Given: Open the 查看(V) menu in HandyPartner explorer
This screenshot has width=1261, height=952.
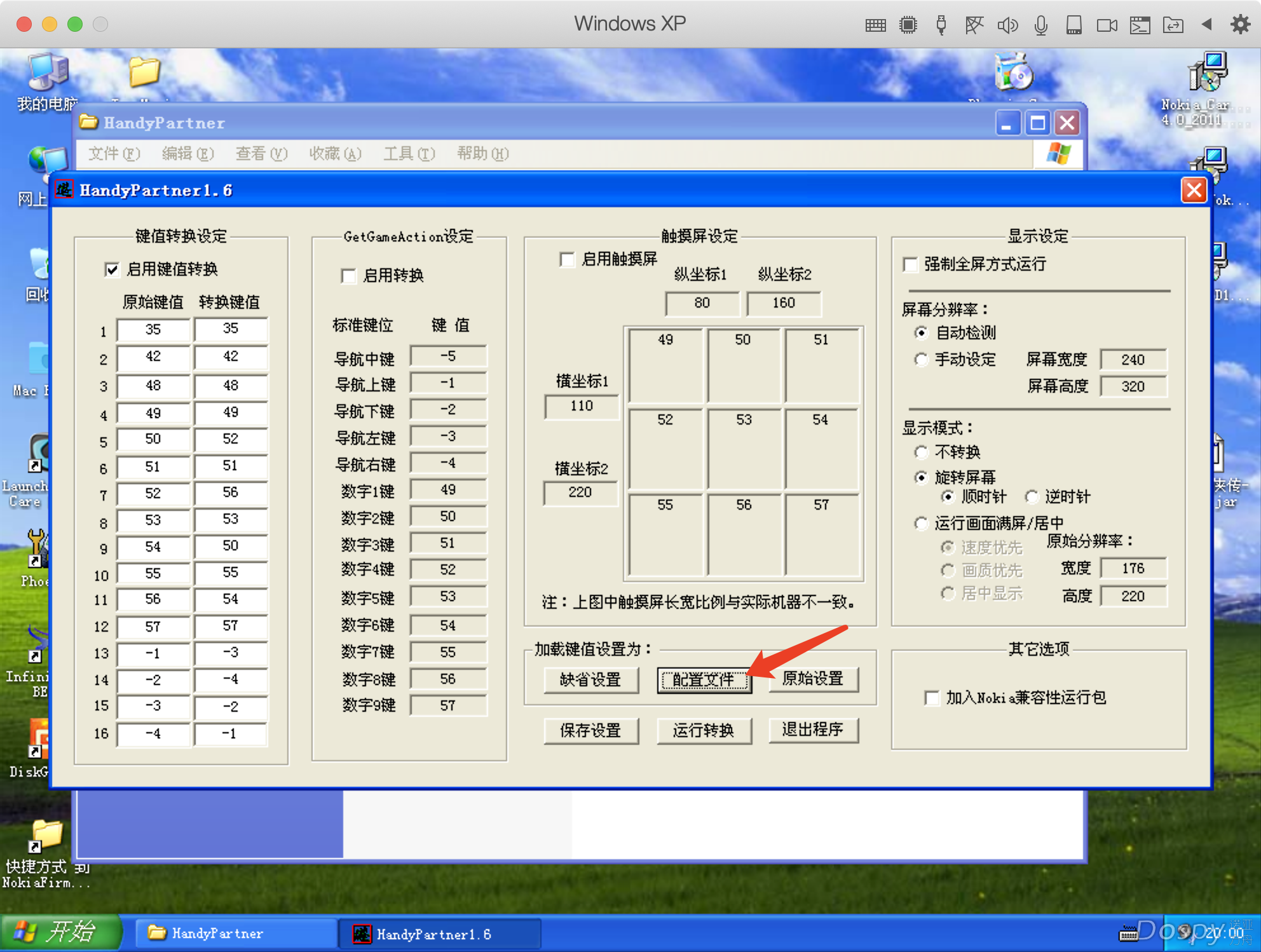Looking at the screenshot, I should click(x=261, y=154).
